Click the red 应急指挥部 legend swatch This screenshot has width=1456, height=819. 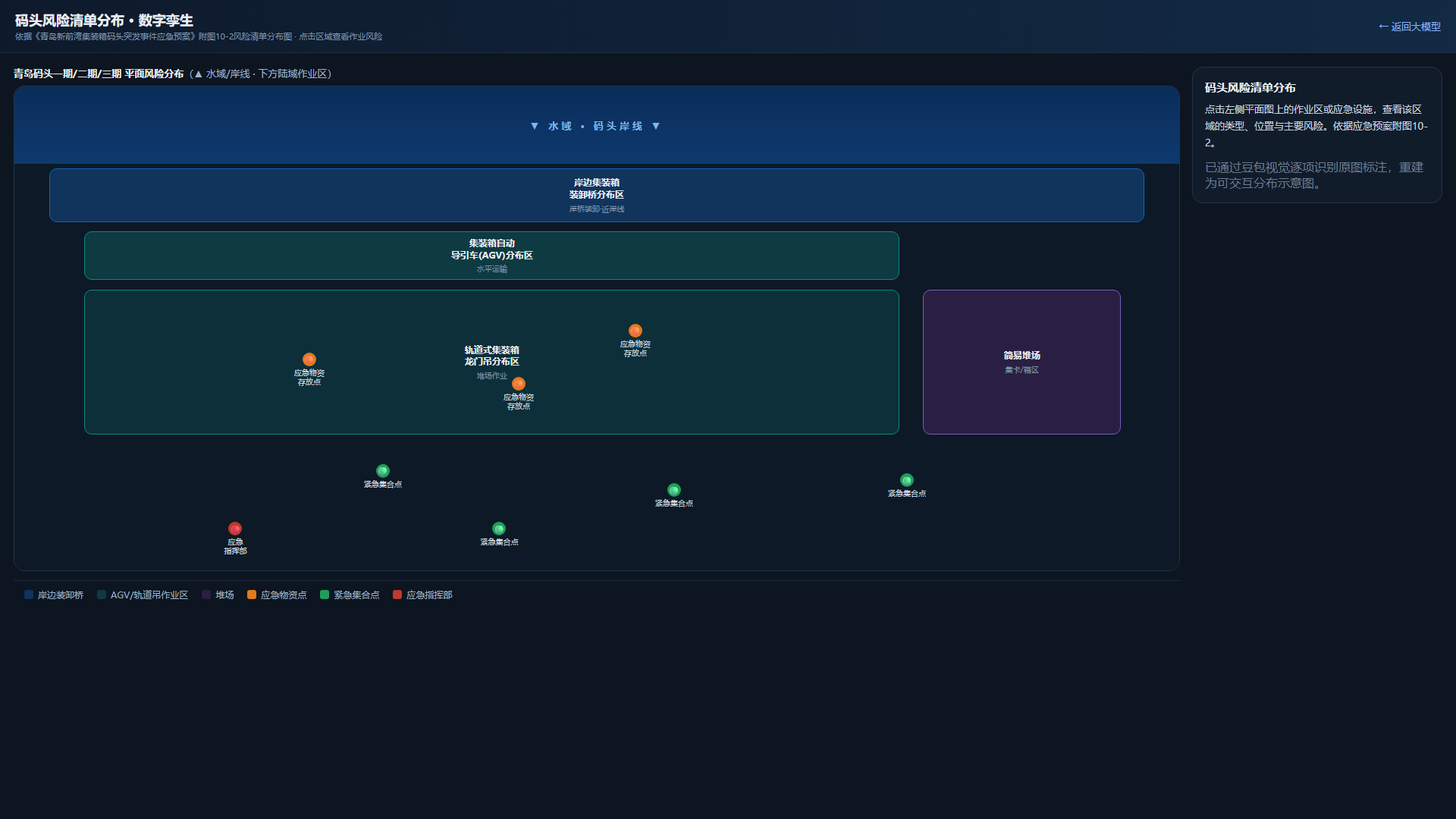397,595
